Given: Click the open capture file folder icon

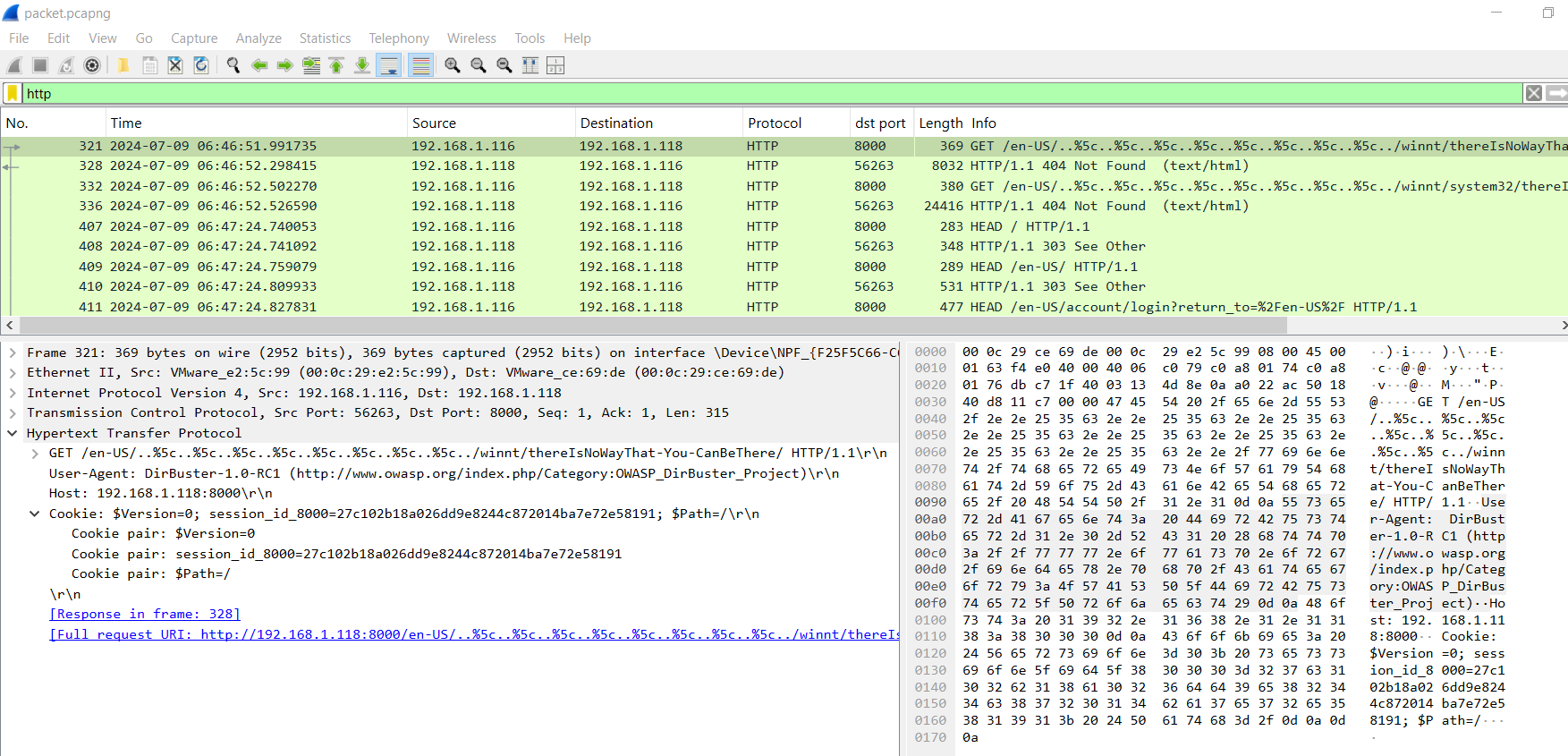Looking at the screenshot, I should (x=123, y=65).
